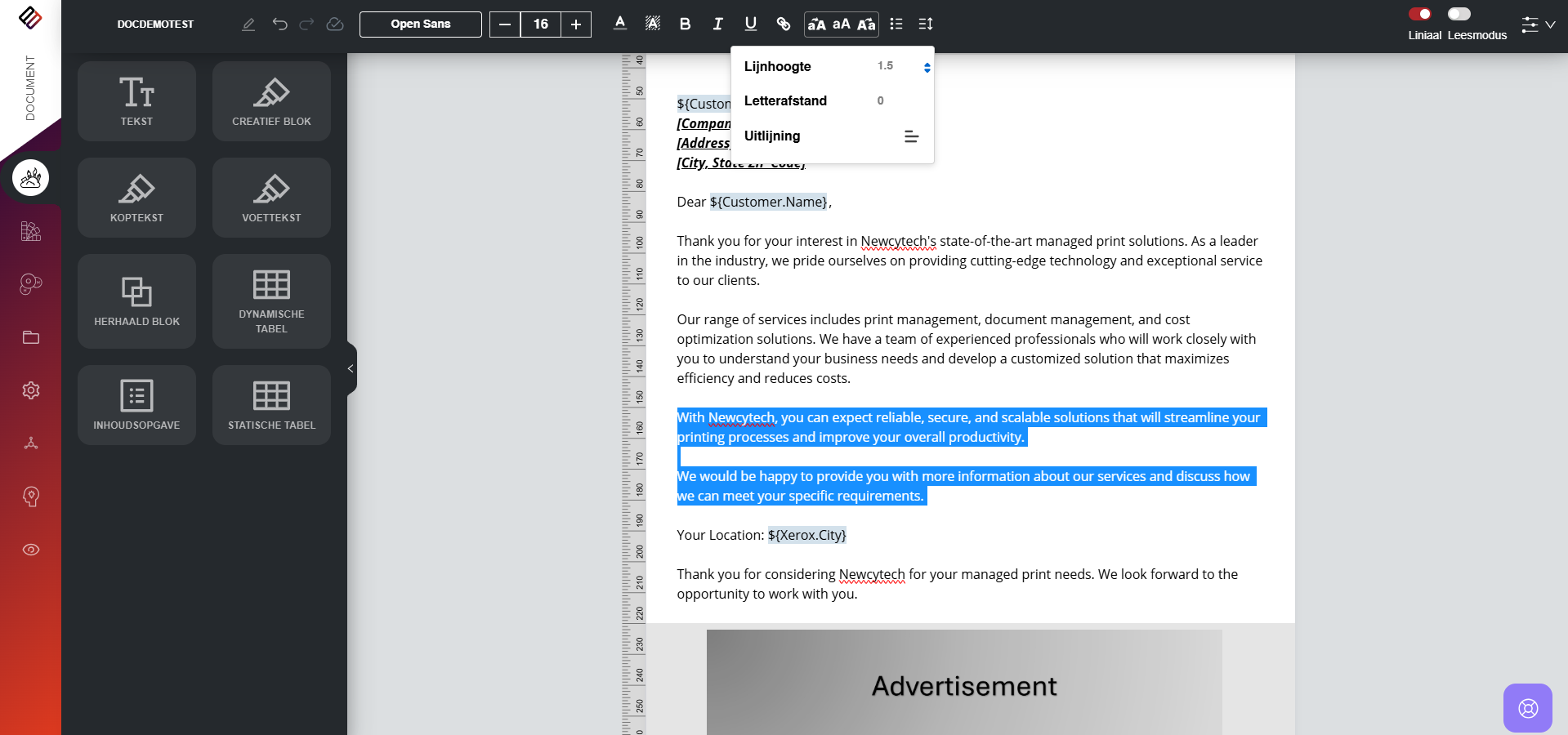Open the text color picker

coord(620,24)
